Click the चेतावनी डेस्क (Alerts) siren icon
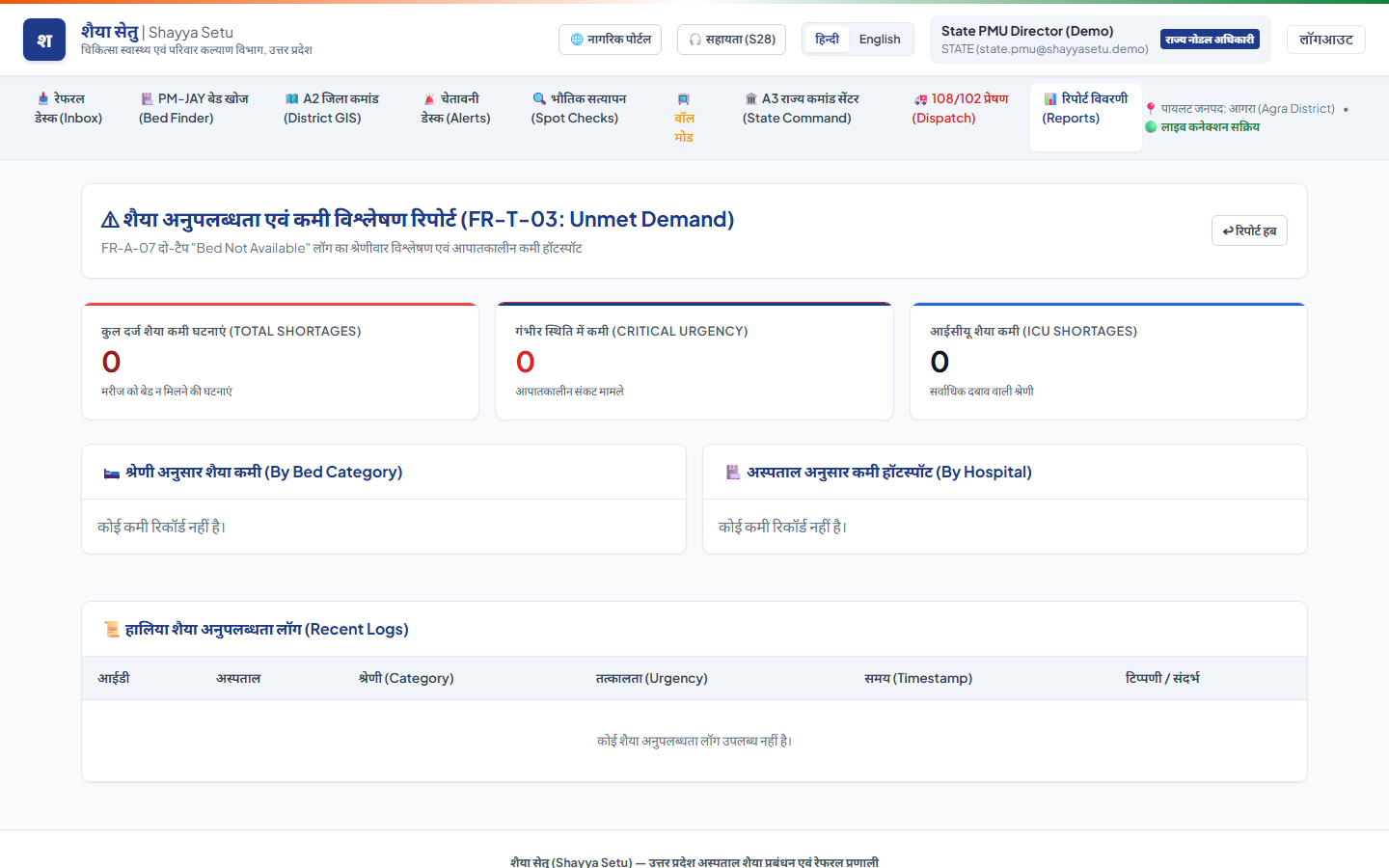Viewport: 1389px width, 868px height. coord(429,98)
